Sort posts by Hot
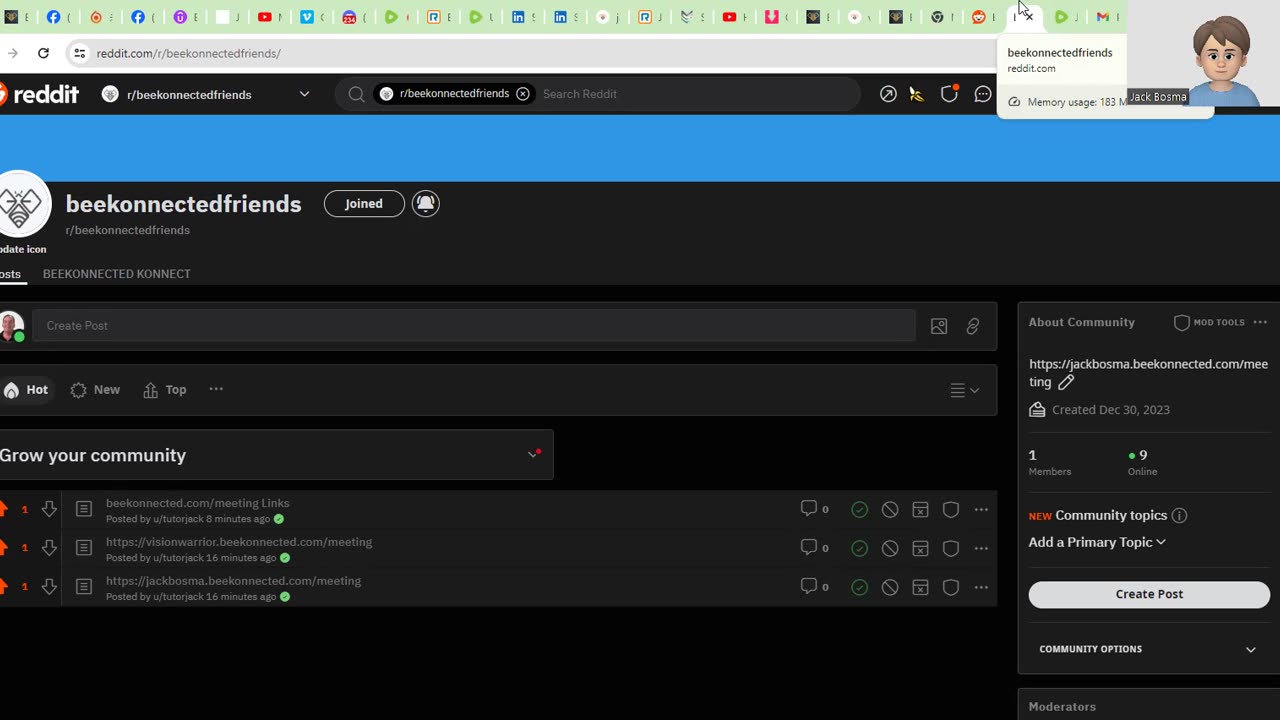Image resolution: width=1280 pixels, height=720 pixels. [26, 390]
